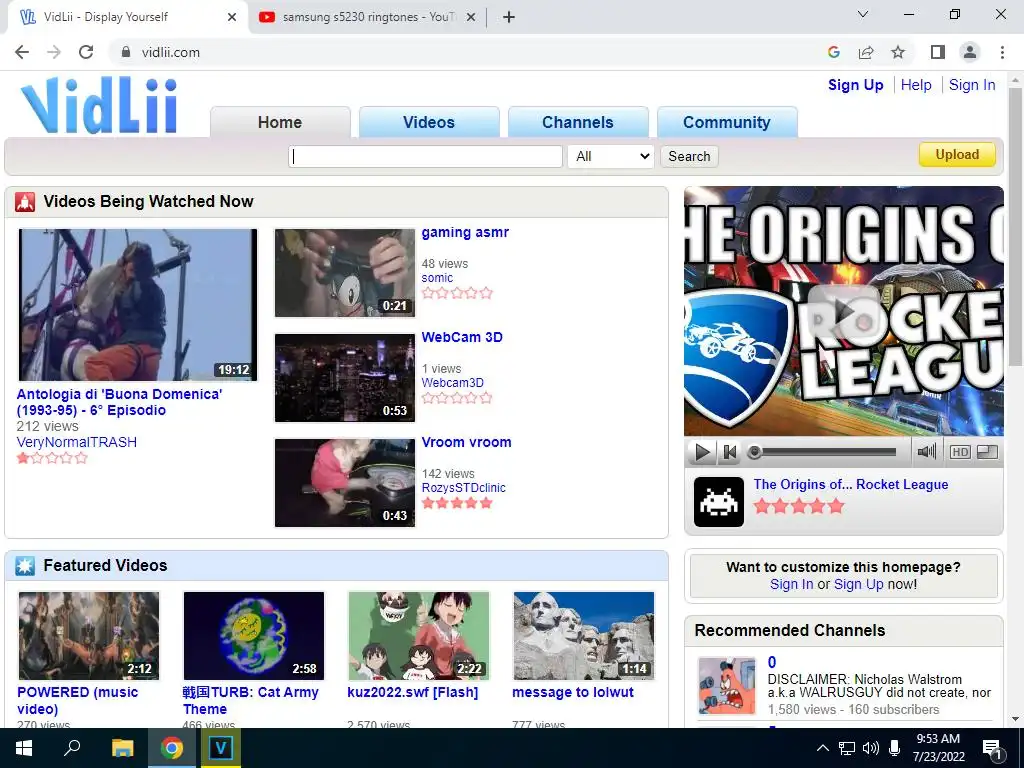The height and width of the screenshot is (768, 1024).
Task: Open the Patrick avatar of recommended channel 0
Action: 726,686
